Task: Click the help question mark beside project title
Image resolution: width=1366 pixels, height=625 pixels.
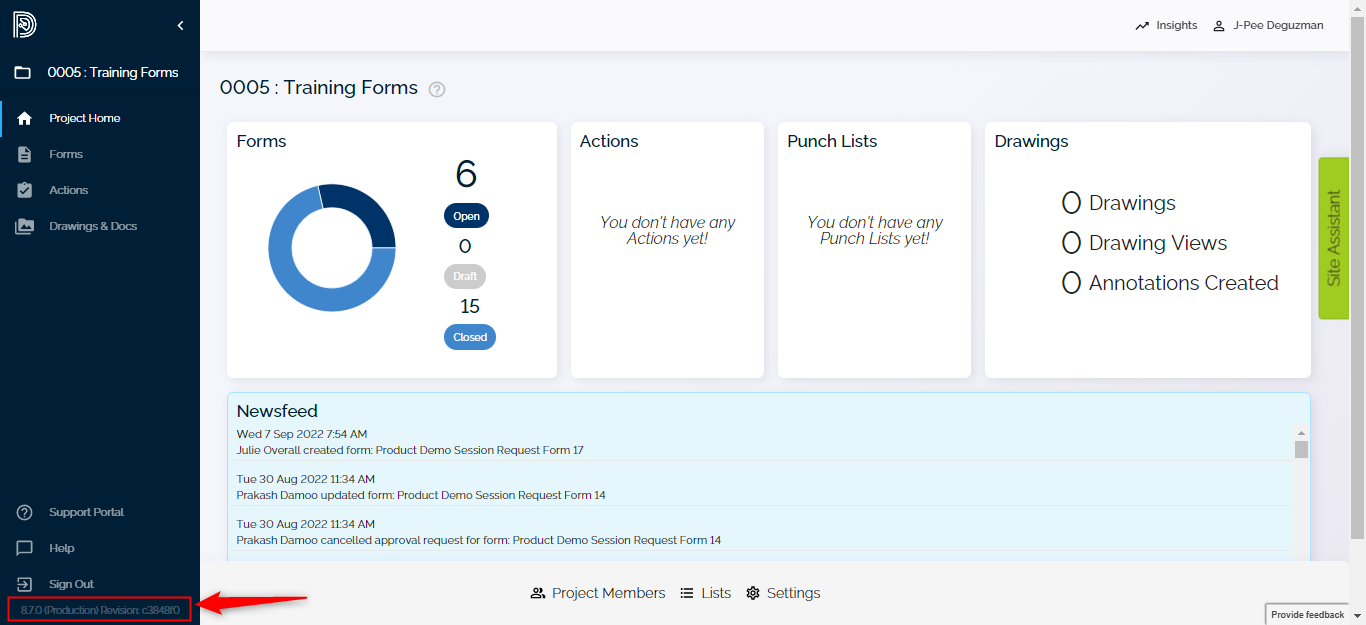Action: 436,89
